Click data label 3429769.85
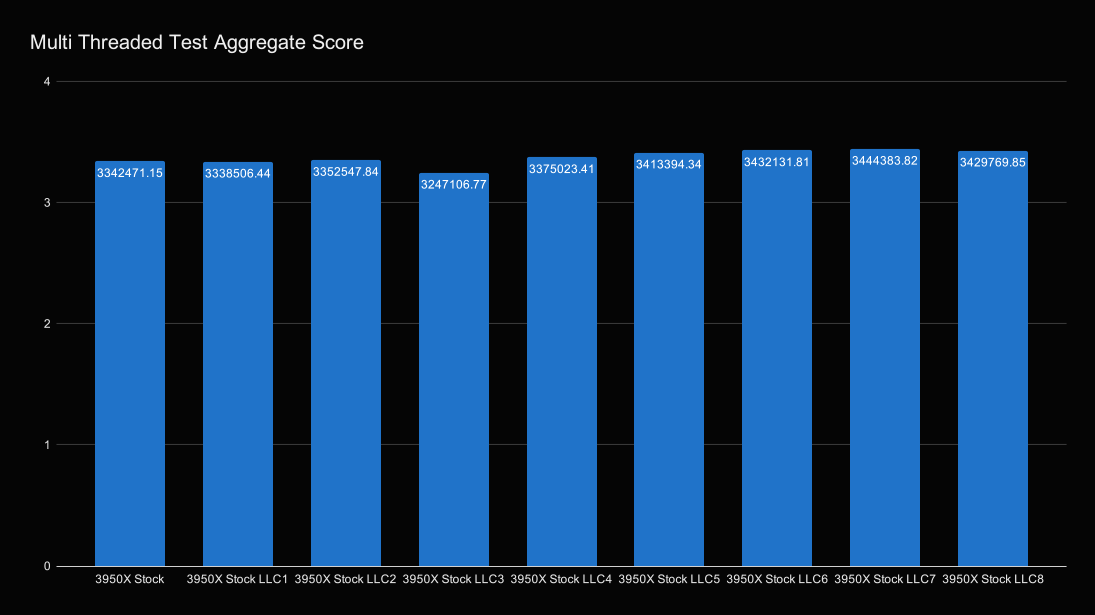 pyautogui.click(x=992, y=163)
